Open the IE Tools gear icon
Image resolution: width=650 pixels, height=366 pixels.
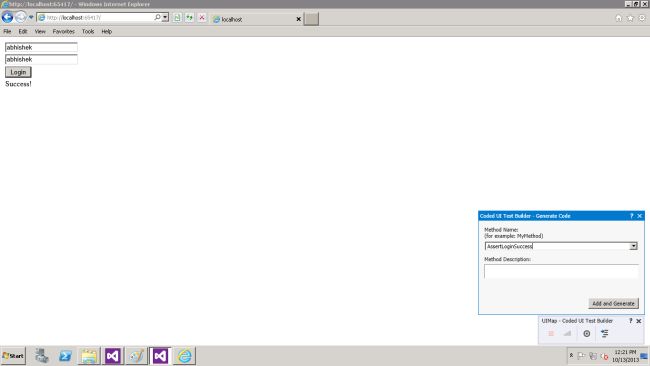pos(642,18)
